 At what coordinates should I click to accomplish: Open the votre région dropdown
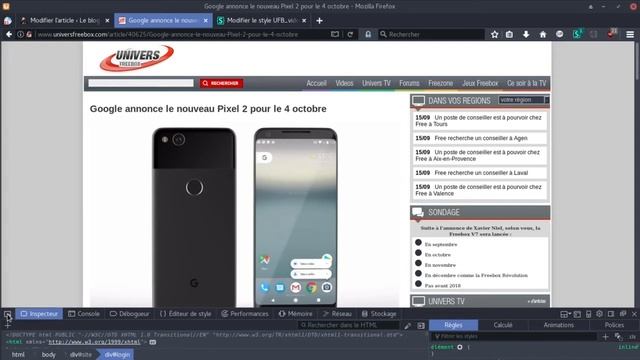pos(524,100)
